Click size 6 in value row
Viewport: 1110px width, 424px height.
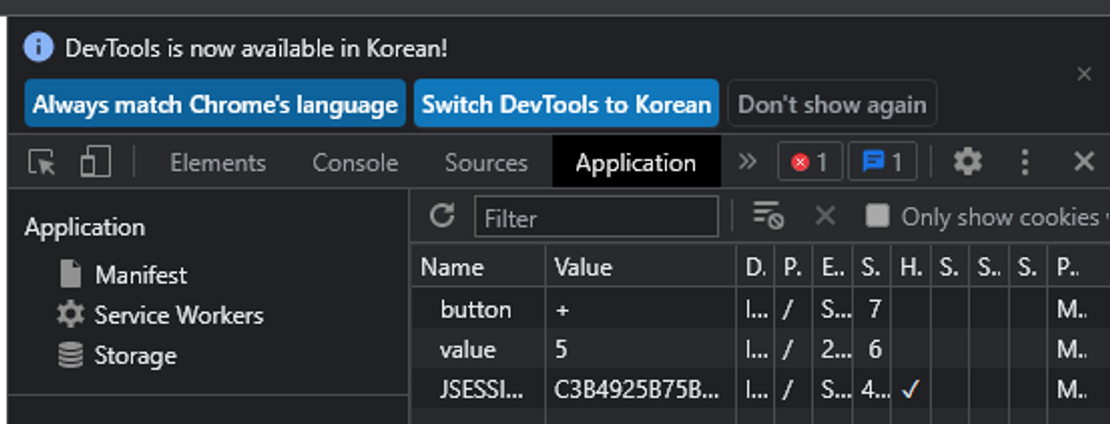pyautogui.click(x=874, y=350)
